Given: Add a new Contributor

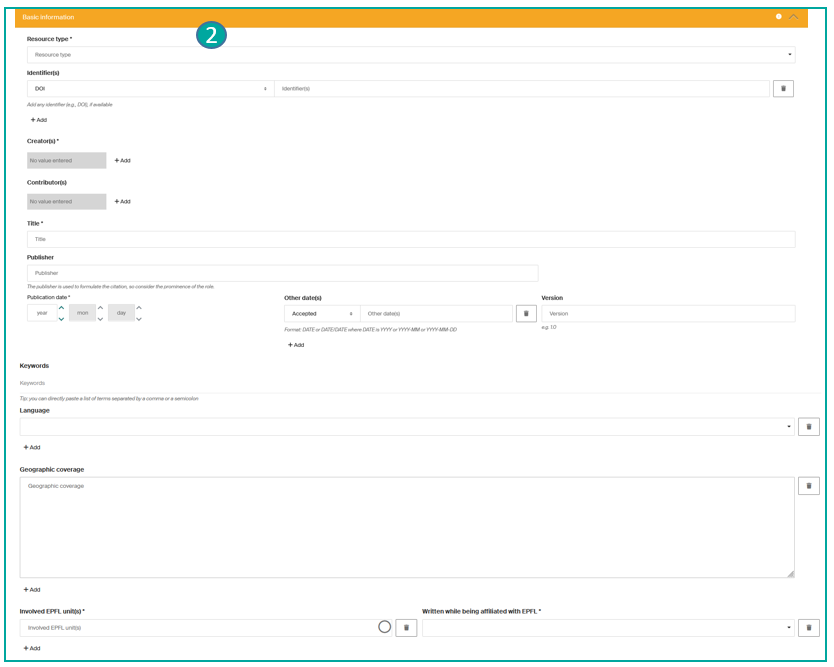Looking at the screenshot, I should (122, 202).
